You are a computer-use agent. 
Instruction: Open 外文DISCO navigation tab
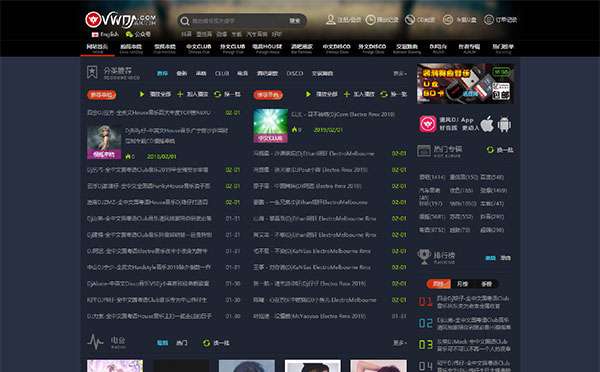[372, 49]
